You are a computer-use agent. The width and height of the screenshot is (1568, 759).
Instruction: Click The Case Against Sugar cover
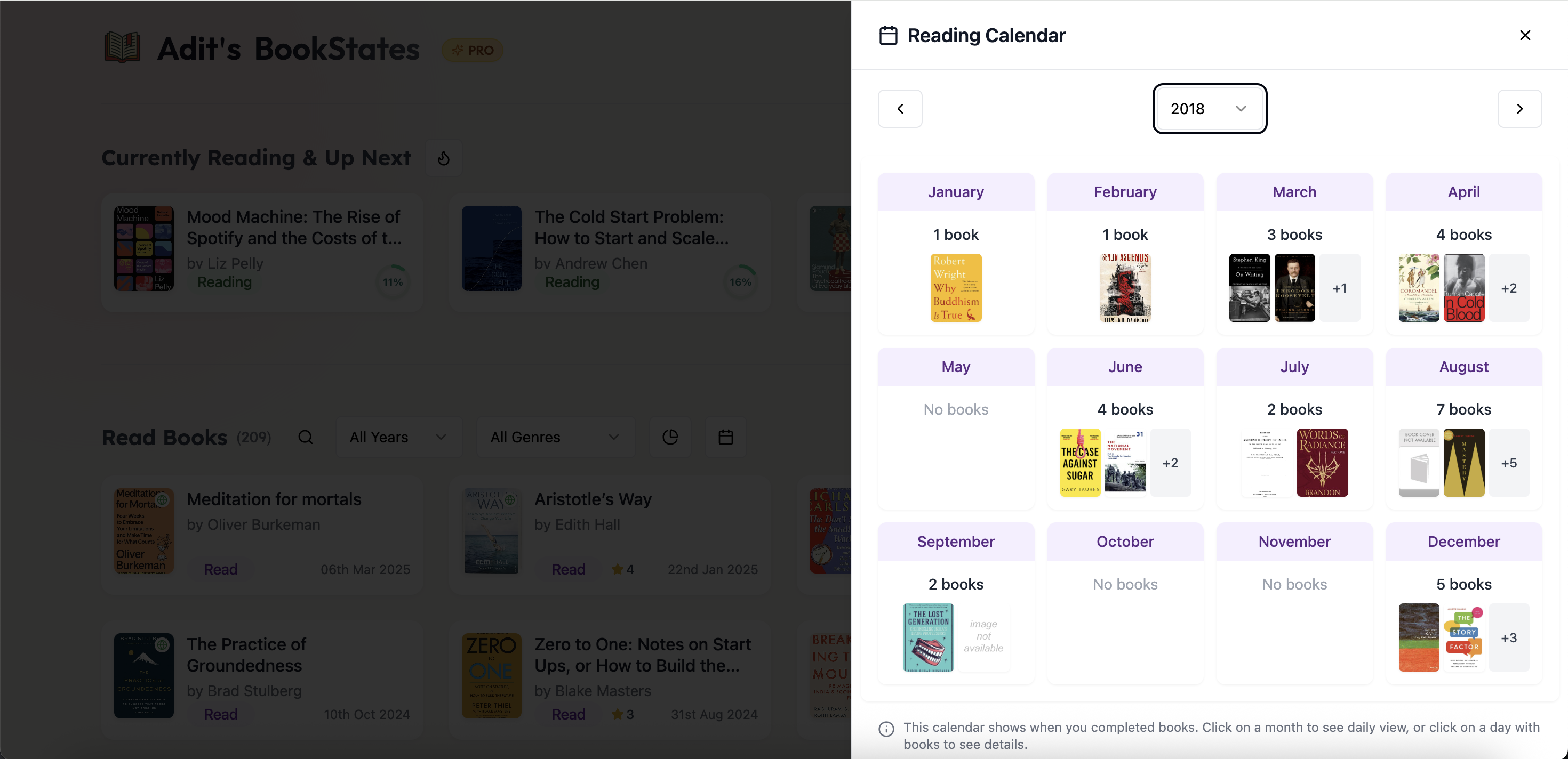click(x=1080, y=463)
